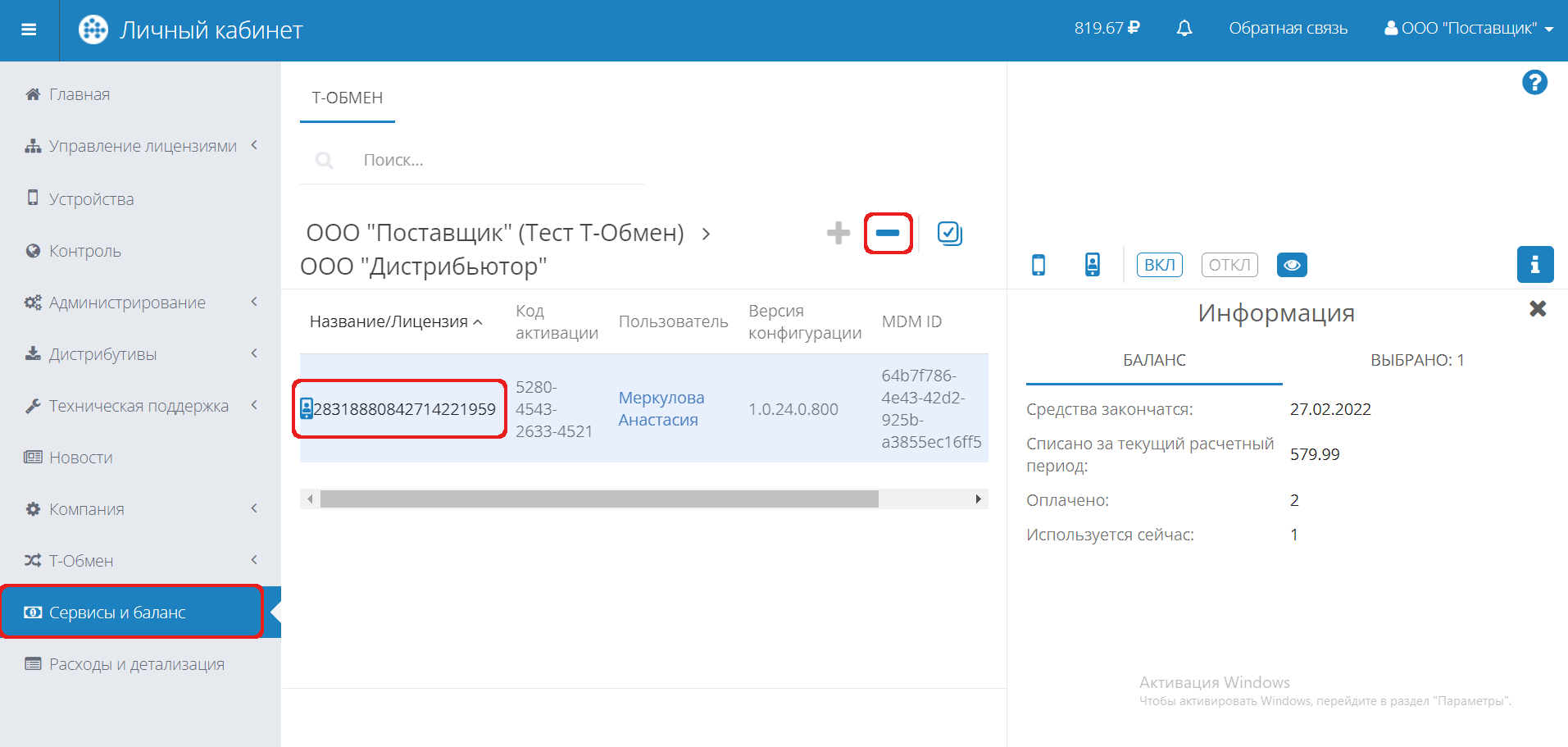Open Новости menu item

(x=81, y=458)
